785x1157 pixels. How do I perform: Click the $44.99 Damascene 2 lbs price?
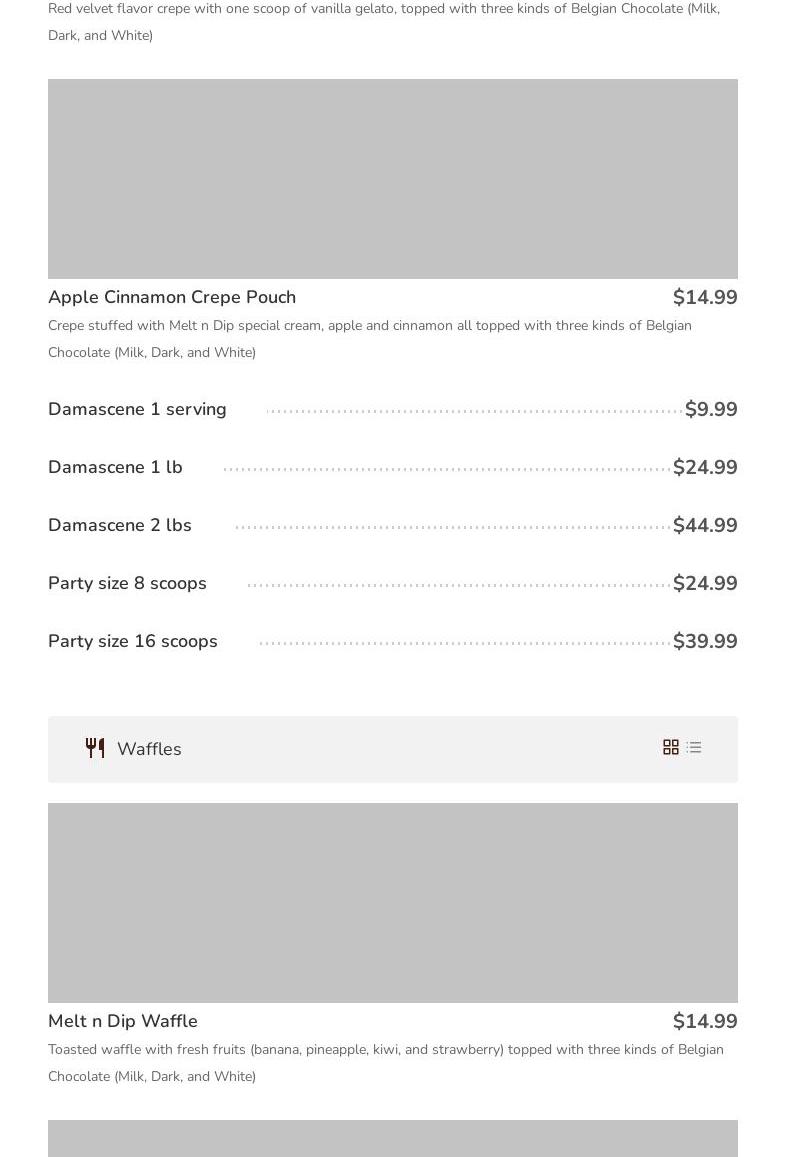click(x=705, y=525)
